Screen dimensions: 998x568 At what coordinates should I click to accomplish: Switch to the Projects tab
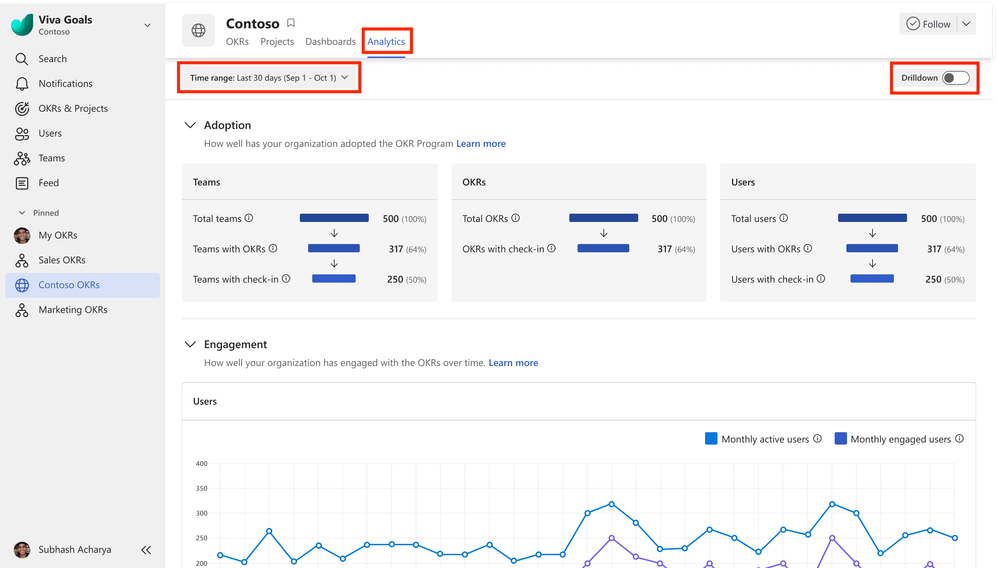click(x=277, y=42)
